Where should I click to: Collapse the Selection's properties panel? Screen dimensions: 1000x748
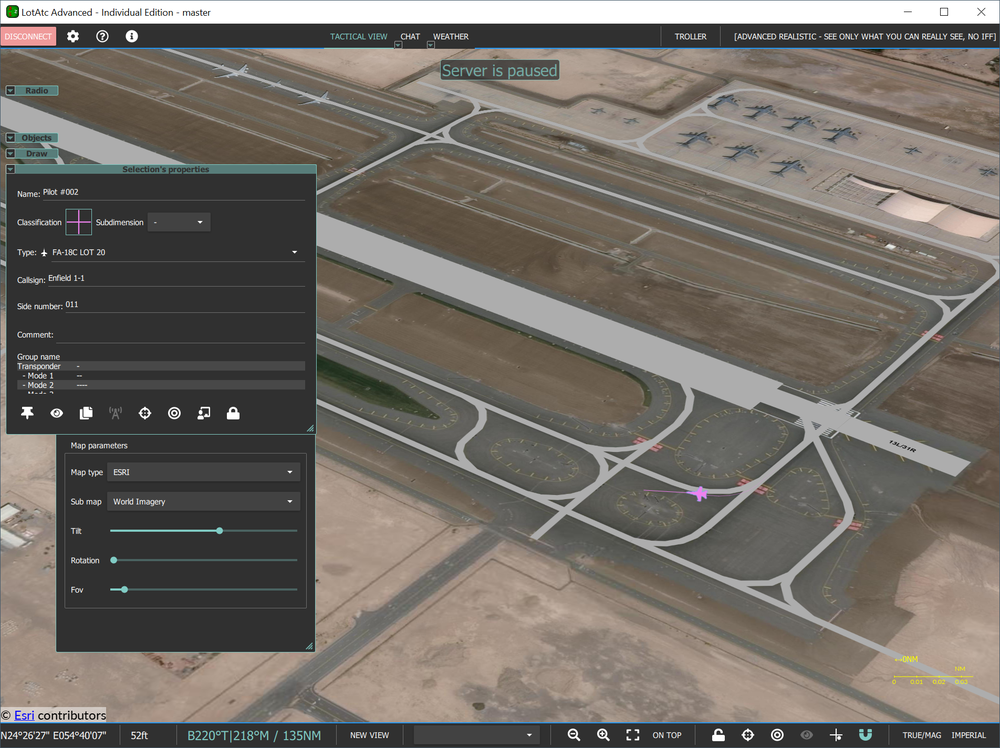coord(11,170)
